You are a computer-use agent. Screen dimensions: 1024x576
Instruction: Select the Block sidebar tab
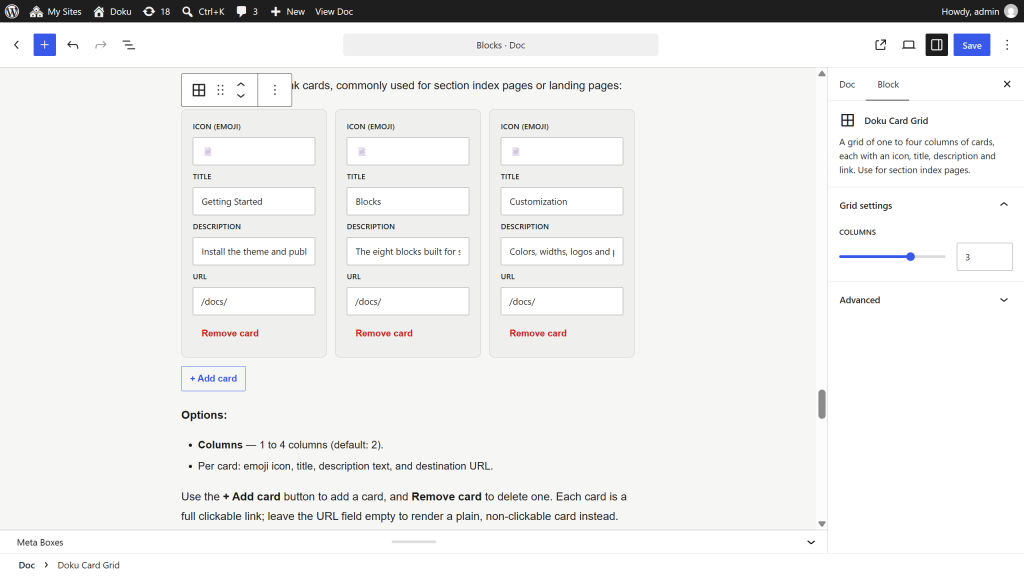click(888, 84)
